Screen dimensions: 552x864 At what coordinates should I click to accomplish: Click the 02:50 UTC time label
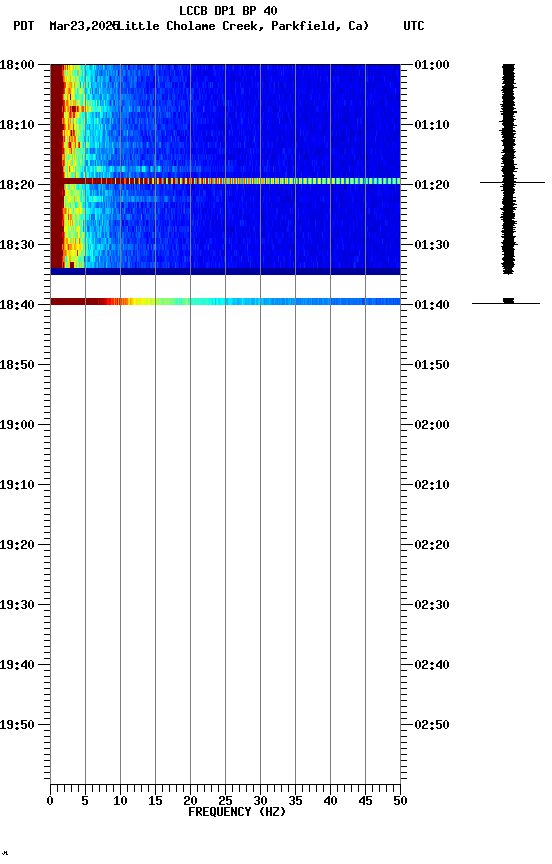432,725
